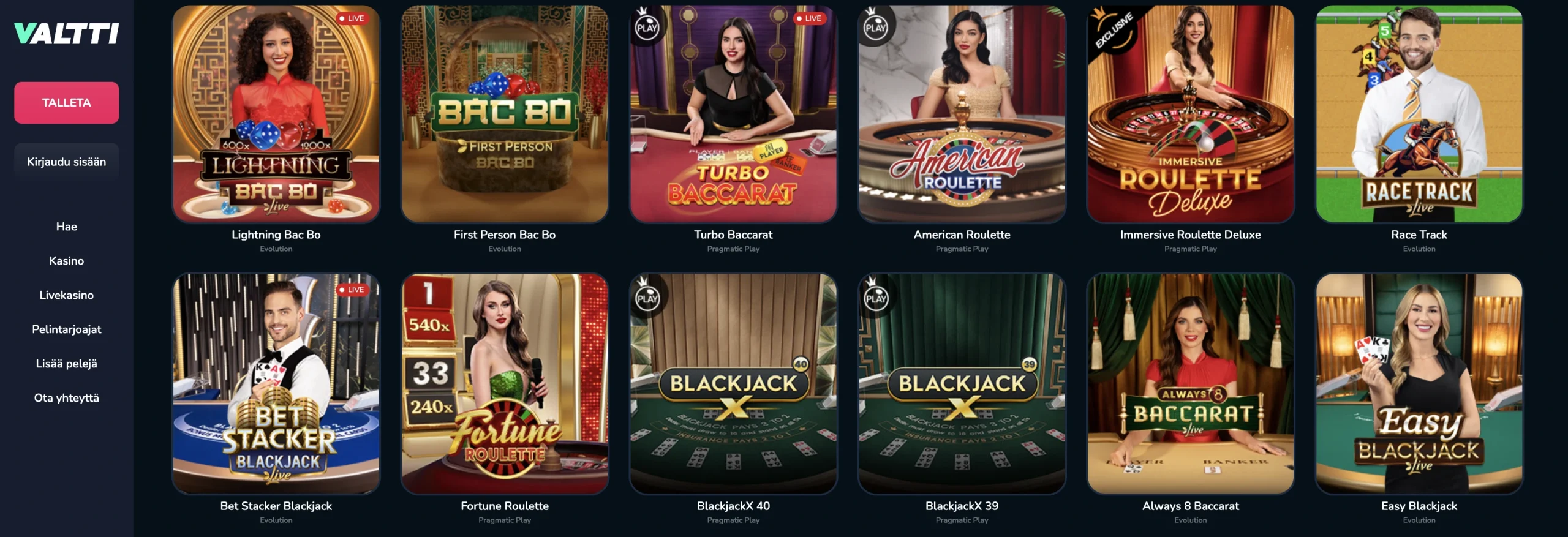Click the pink Talleta deposit button

[66, 103]
